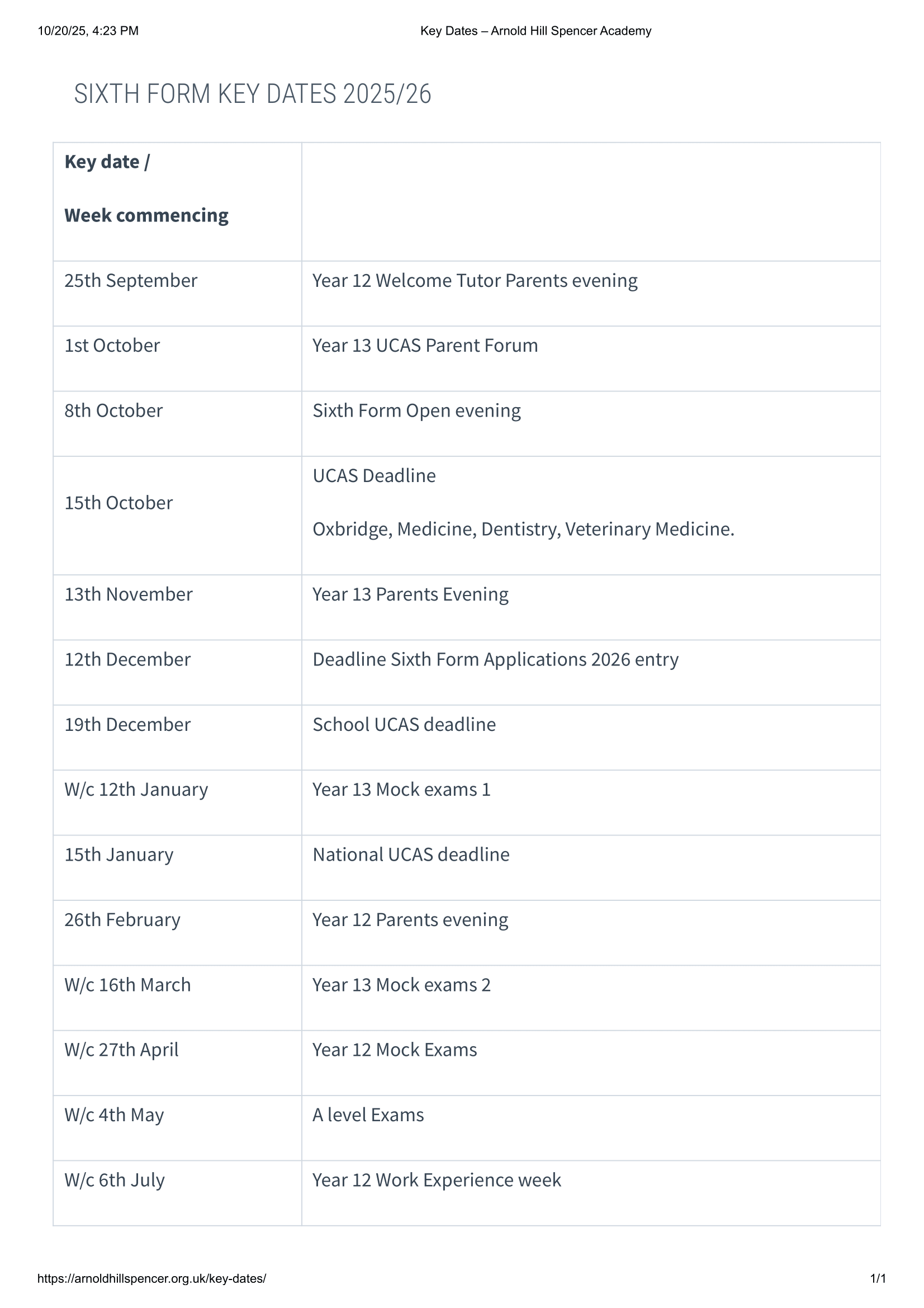Click the 'A level Exams' entry
The width and height of the screenshot is (924, 1308).
point(368,1115)
